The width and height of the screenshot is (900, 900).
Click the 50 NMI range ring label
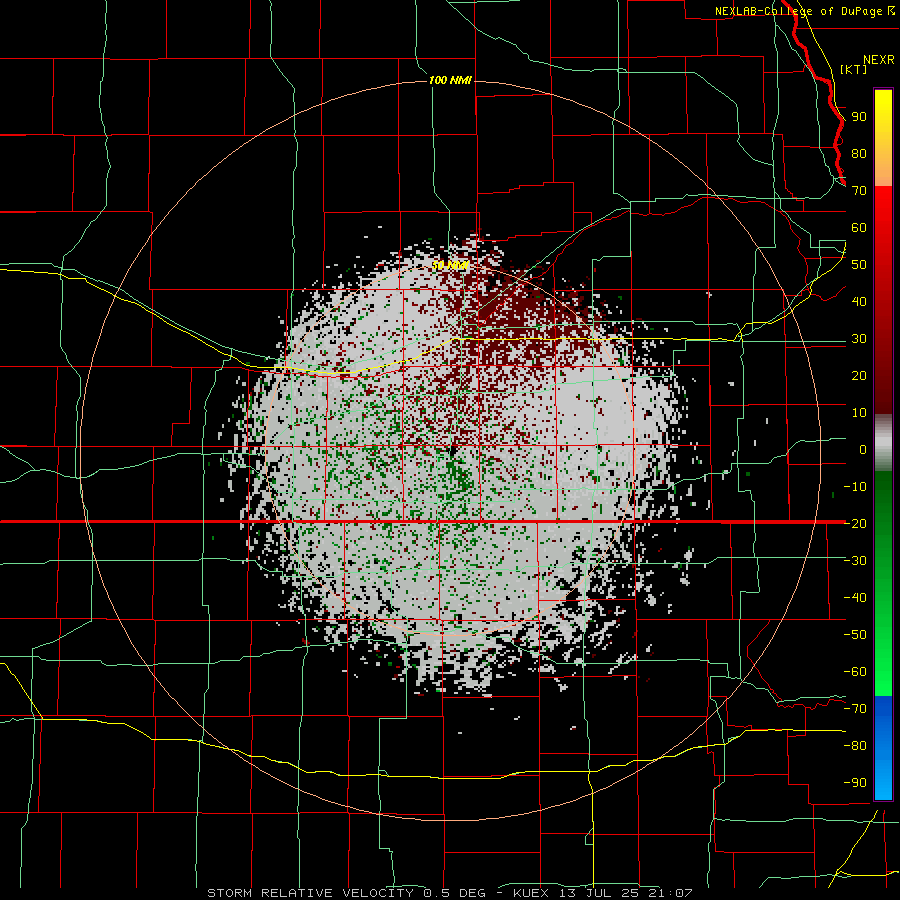click(451, 265)
